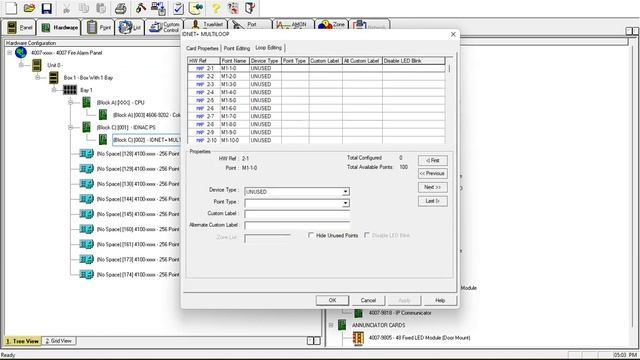Select the Tree View bottom tab
The image size is (640, 360).
point(22,341)
